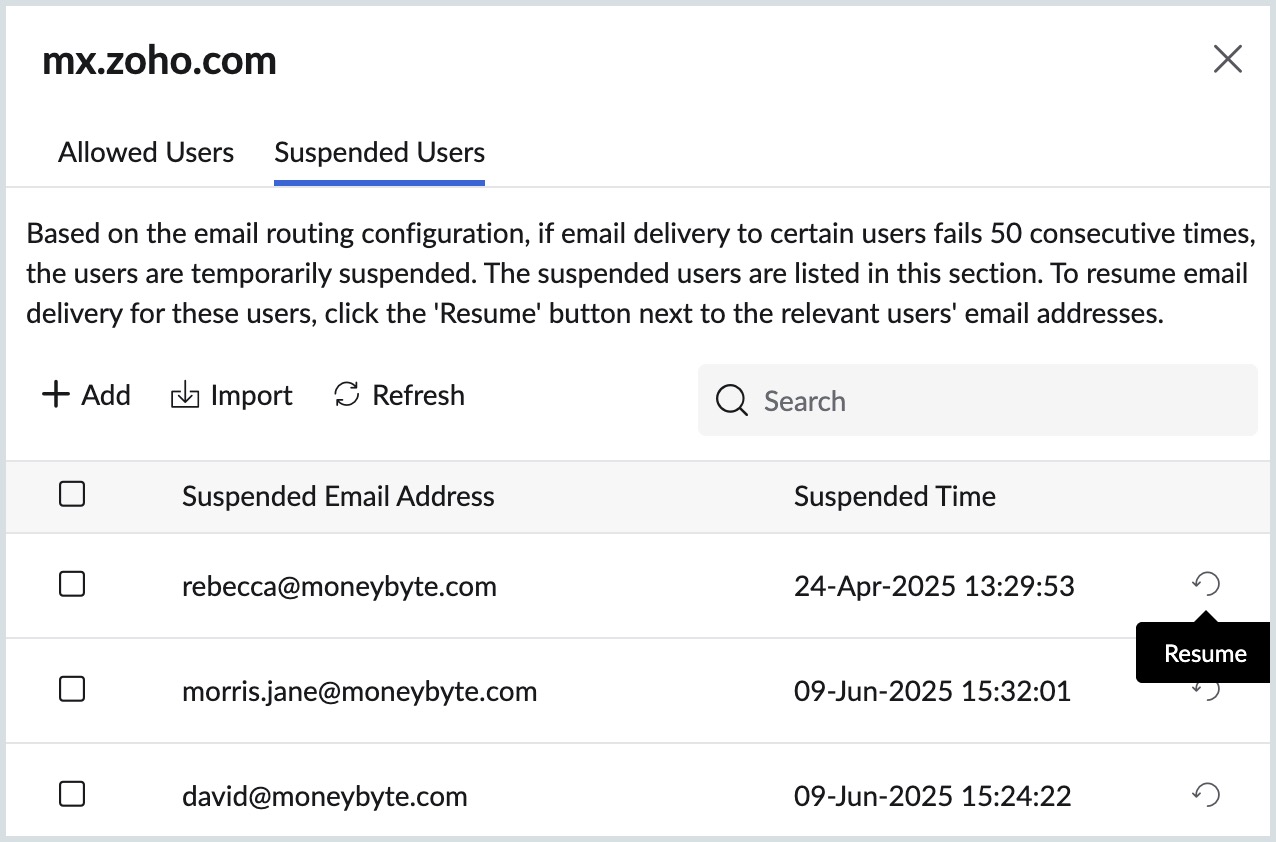The width and height of the screenshot is (1276, 842).
Task: Click the morris.jane@moneybyte.com email entry
Action: (359, 691)
